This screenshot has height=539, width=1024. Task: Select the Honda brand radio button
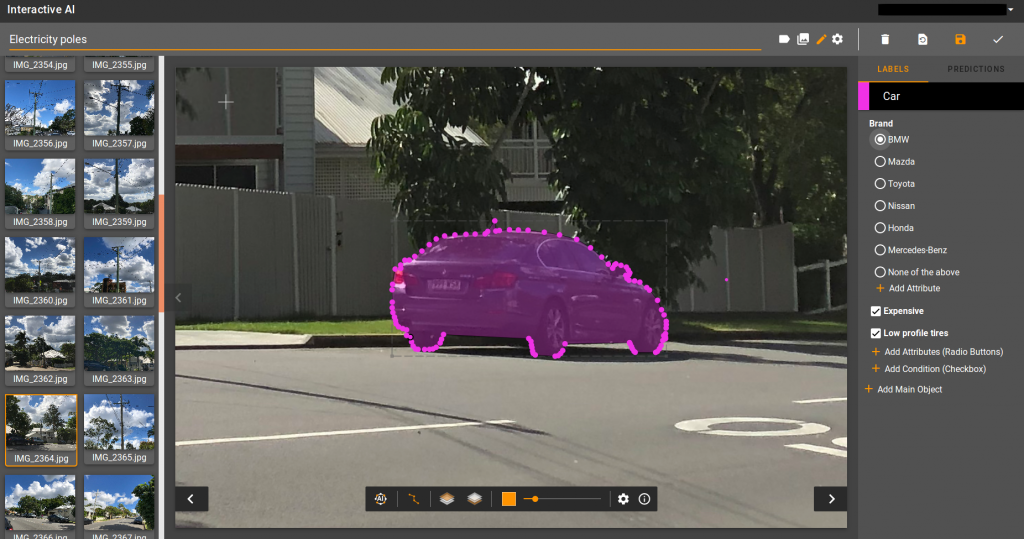click(x=880, y=228)
